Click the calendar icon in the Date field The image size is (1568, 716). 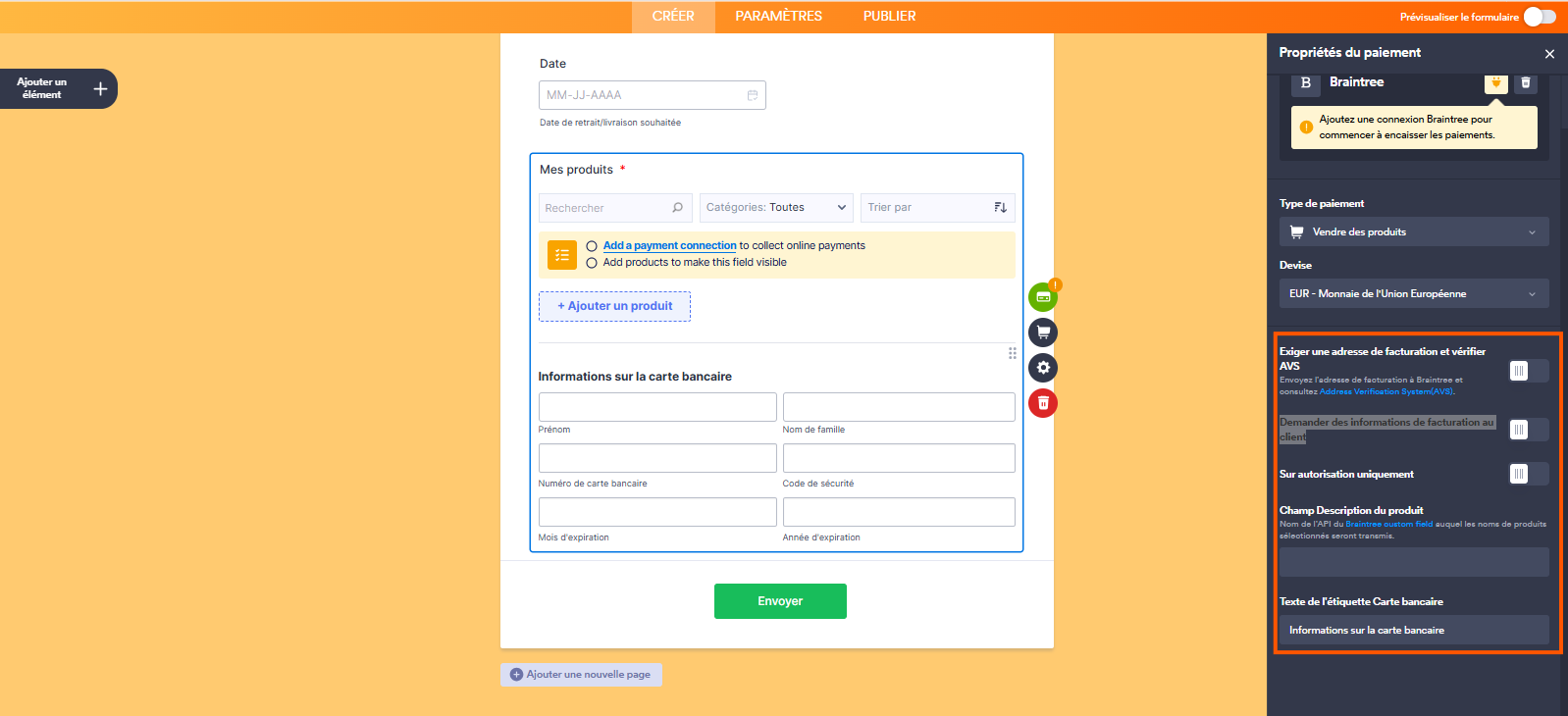[x=753, y=95]
